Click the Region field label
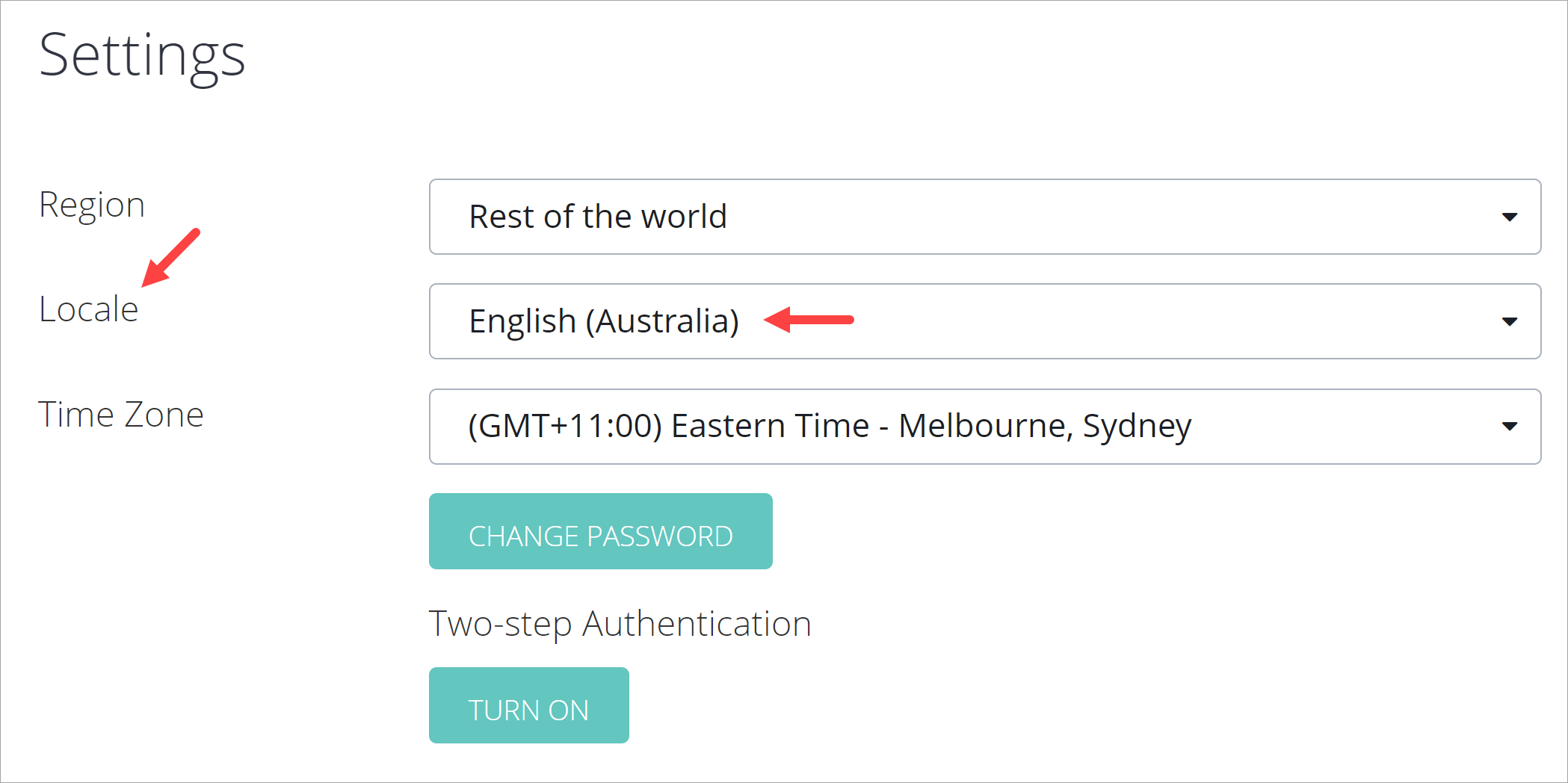 coord(91,205)
